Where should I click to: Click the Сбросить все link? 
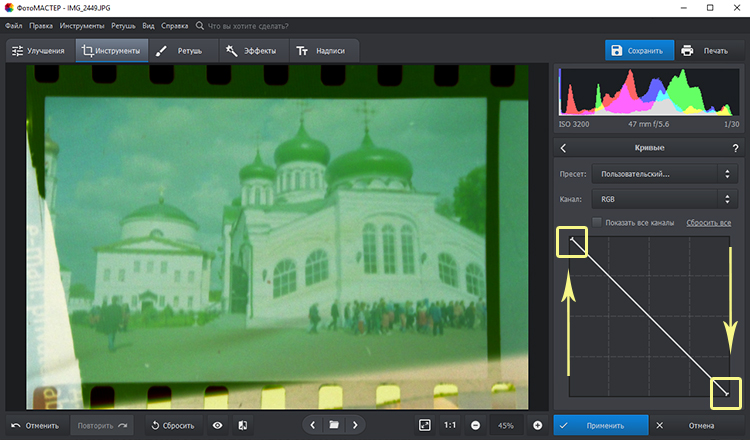click(709, 222)
